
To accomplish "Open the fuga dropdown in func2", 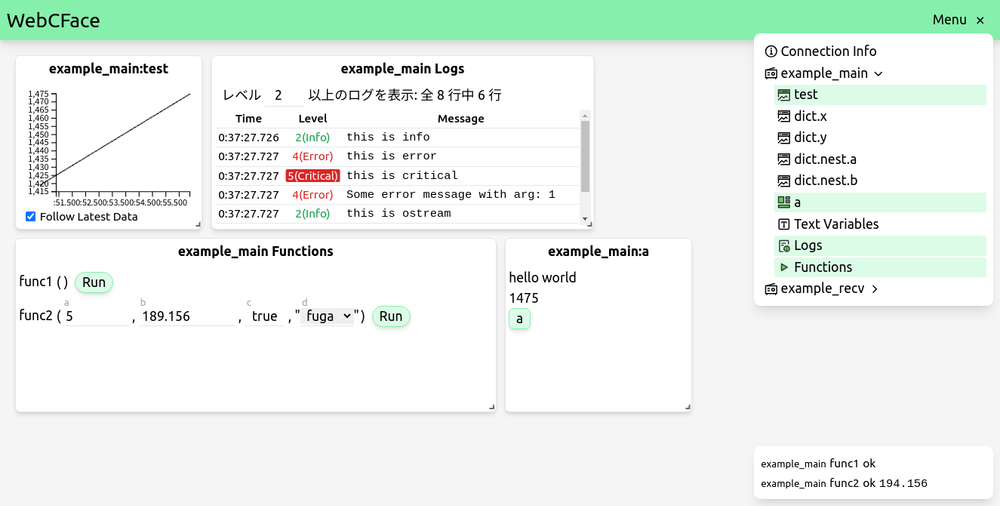I will point(329,317).
